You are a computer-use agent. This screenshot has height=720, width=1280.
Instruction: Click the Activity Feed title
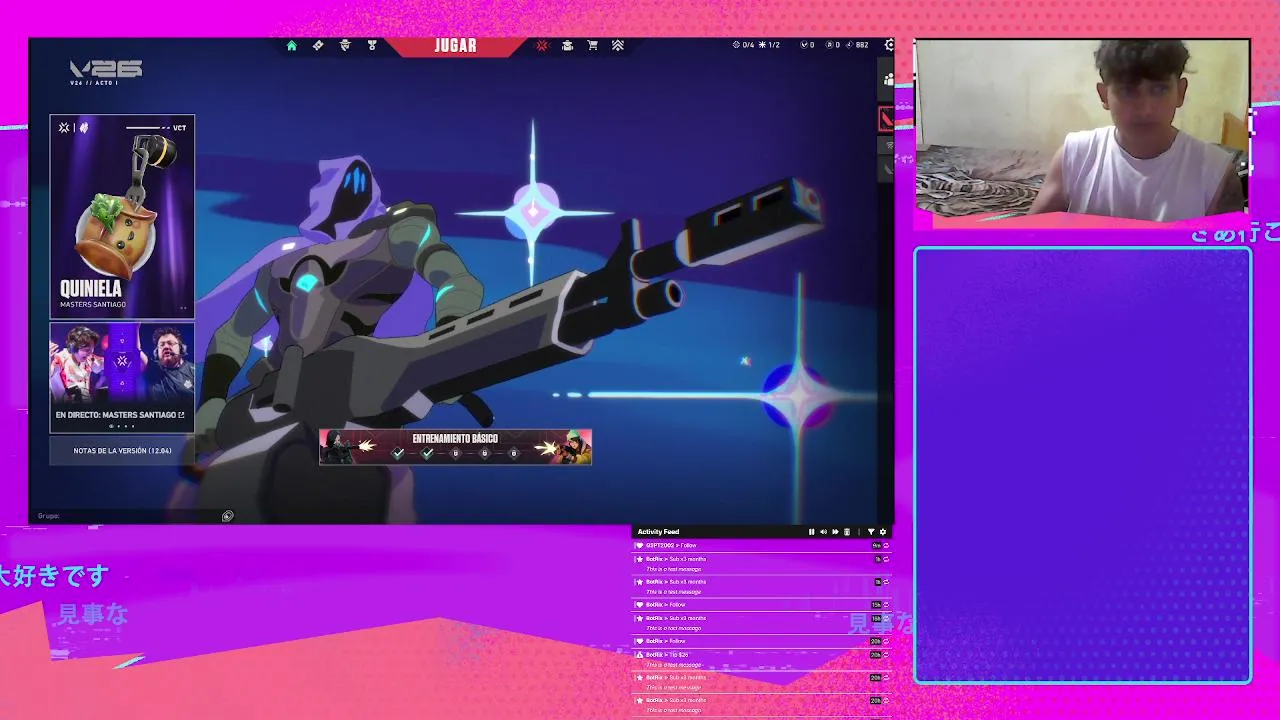coord(658,532)
